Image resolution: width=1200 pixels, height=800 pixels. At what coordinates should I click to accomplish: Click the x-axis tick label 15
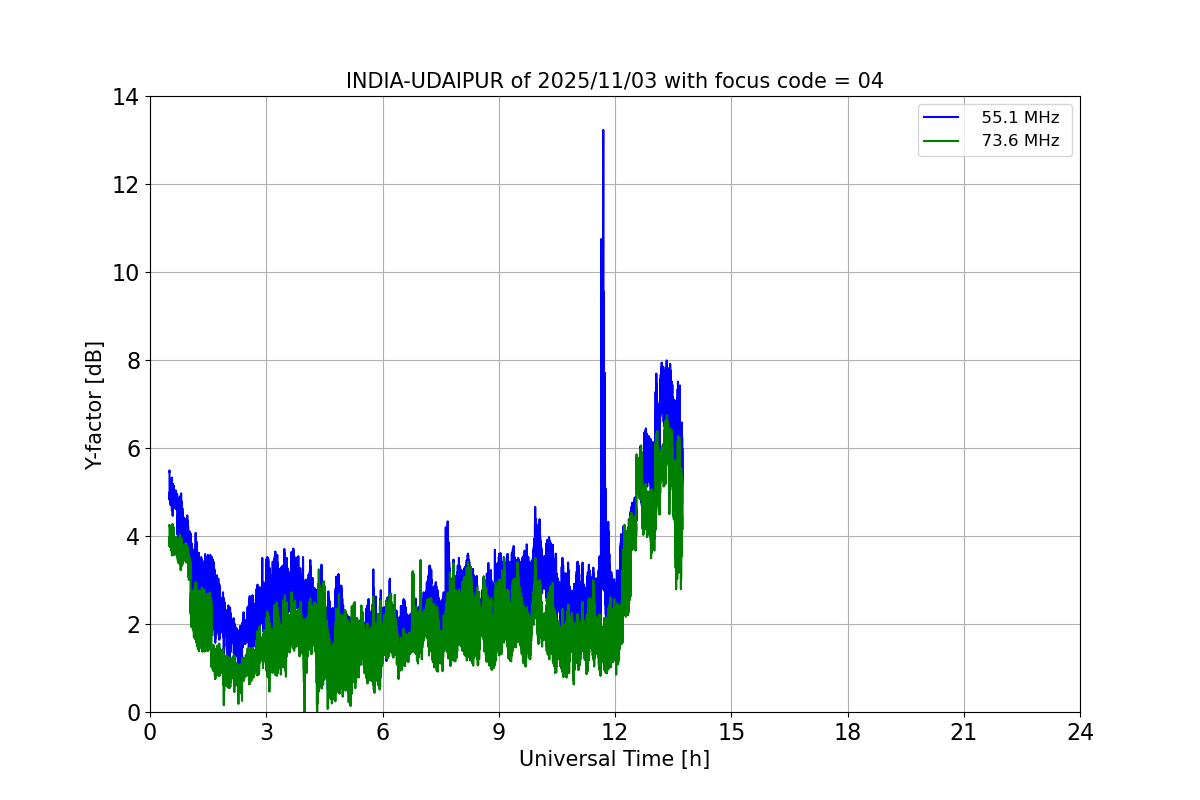point(731,732)
